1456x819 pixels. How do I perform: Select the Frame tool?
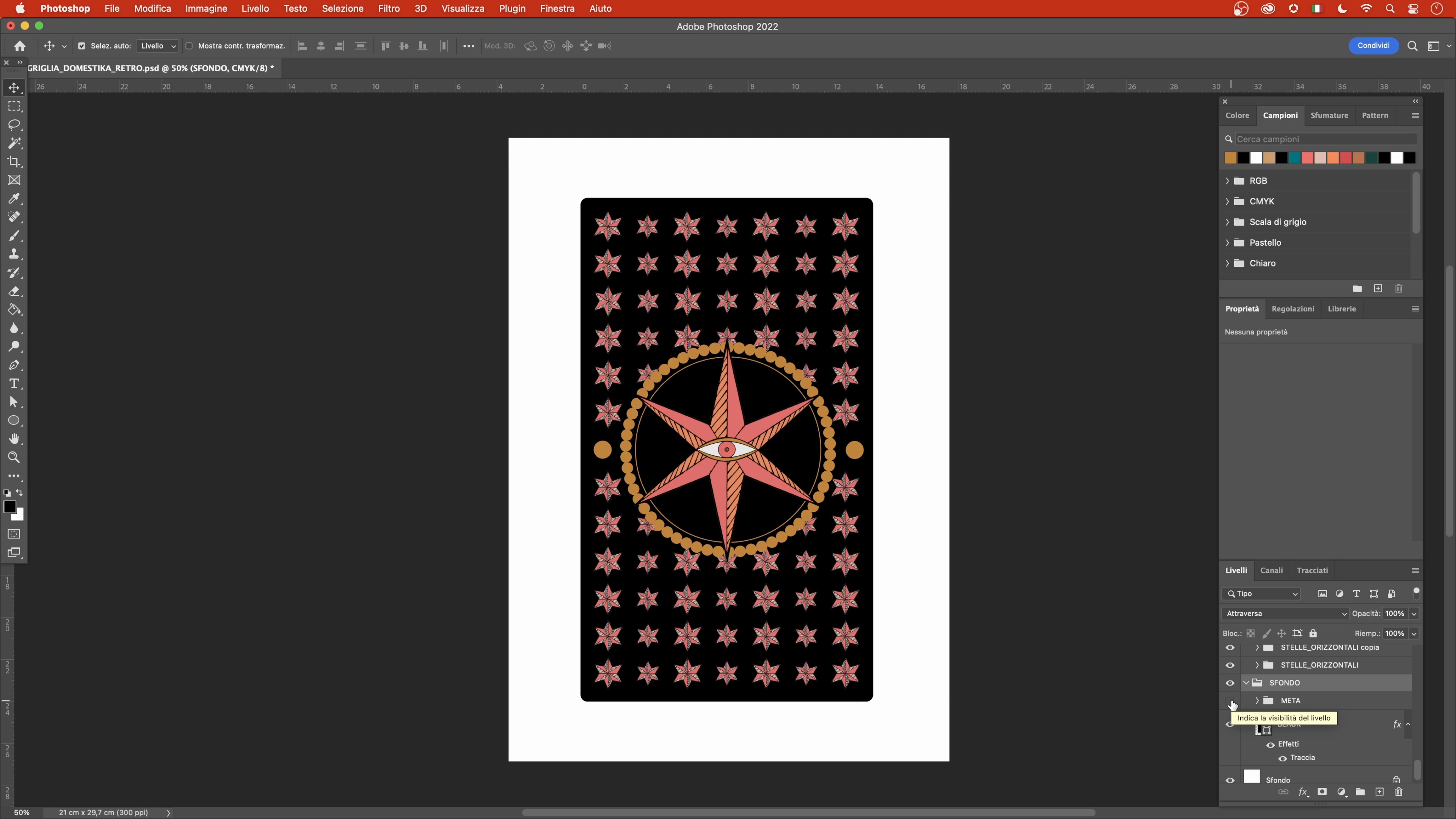[x=14, y=180]
